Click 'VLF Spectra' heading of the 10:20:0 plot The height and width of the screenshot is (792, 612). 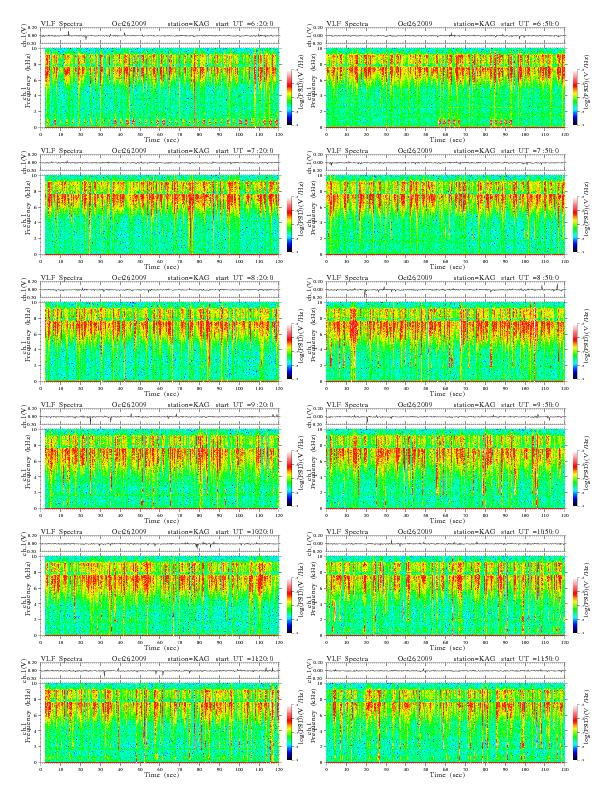coord(62,532)
